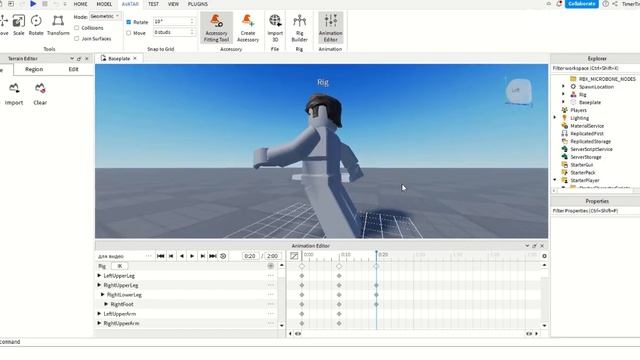The image size is (640, 360).
Task: Select ServerScriptService in Explorer
Action: (591, 149)
